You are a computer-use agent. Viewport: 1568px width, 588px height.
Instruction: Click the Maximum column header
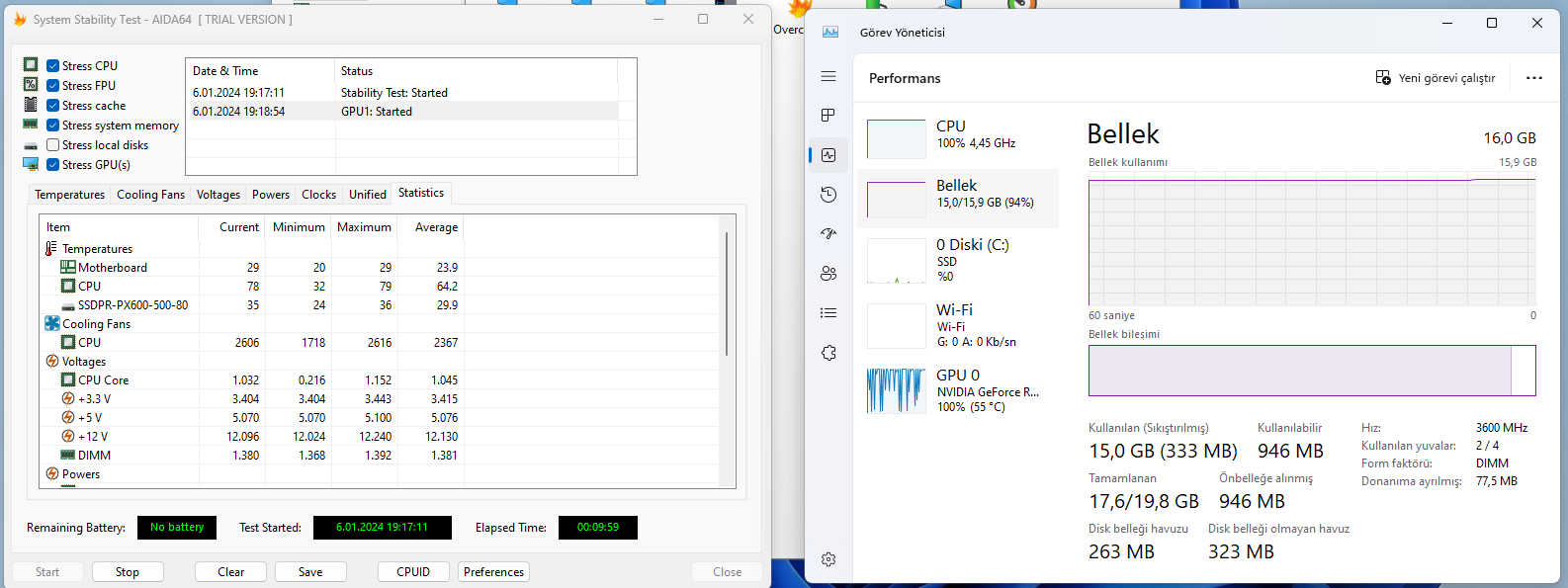click(364, 227)
